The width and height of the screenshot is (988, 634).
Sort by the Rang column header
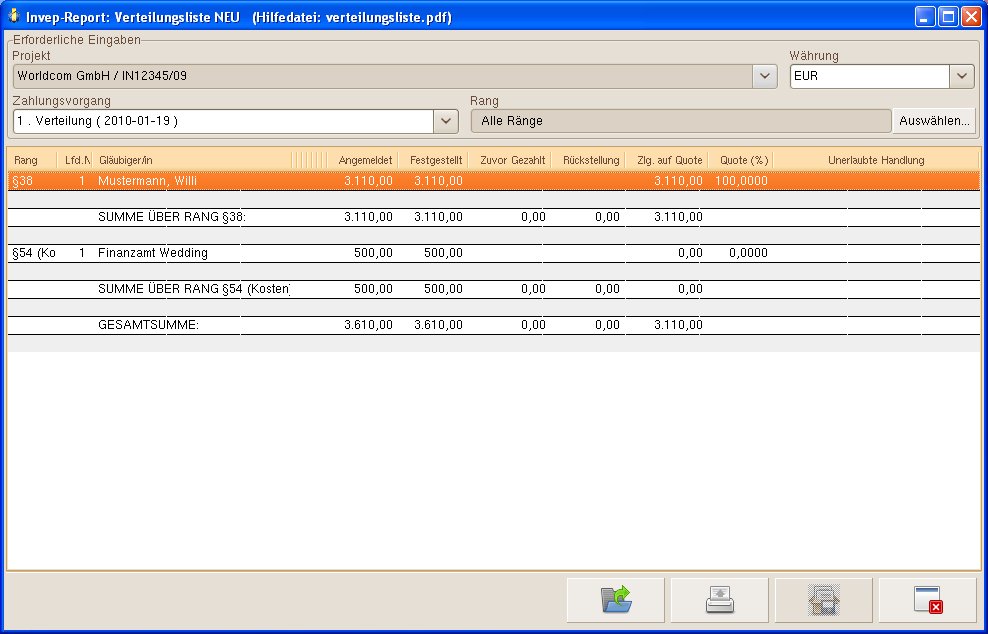pos(32,160)
